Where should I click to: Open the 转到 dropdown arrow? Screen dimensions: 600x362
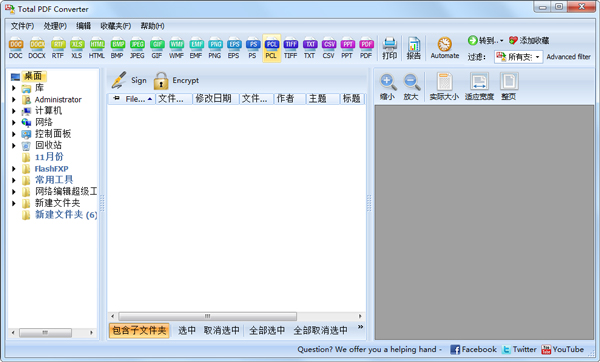point(502,41)
